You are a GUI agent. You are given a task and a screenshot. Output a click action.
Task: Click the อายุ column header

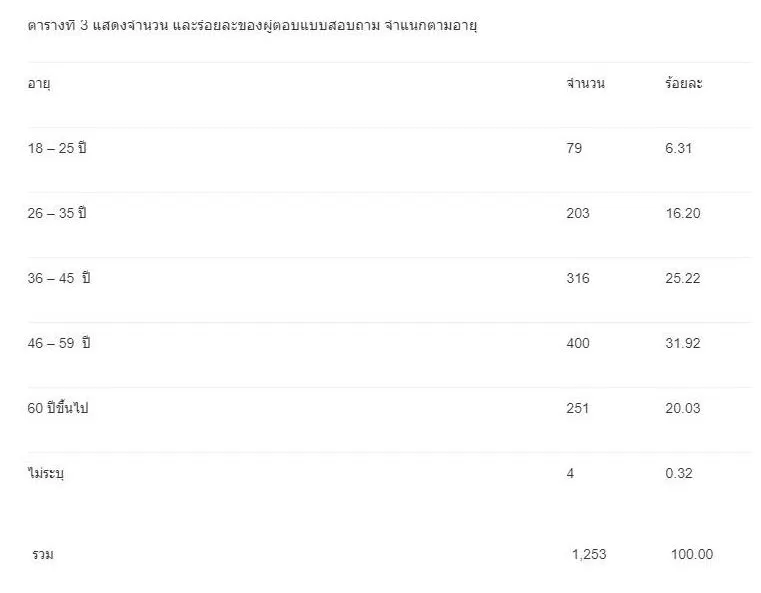coord(39,84)
